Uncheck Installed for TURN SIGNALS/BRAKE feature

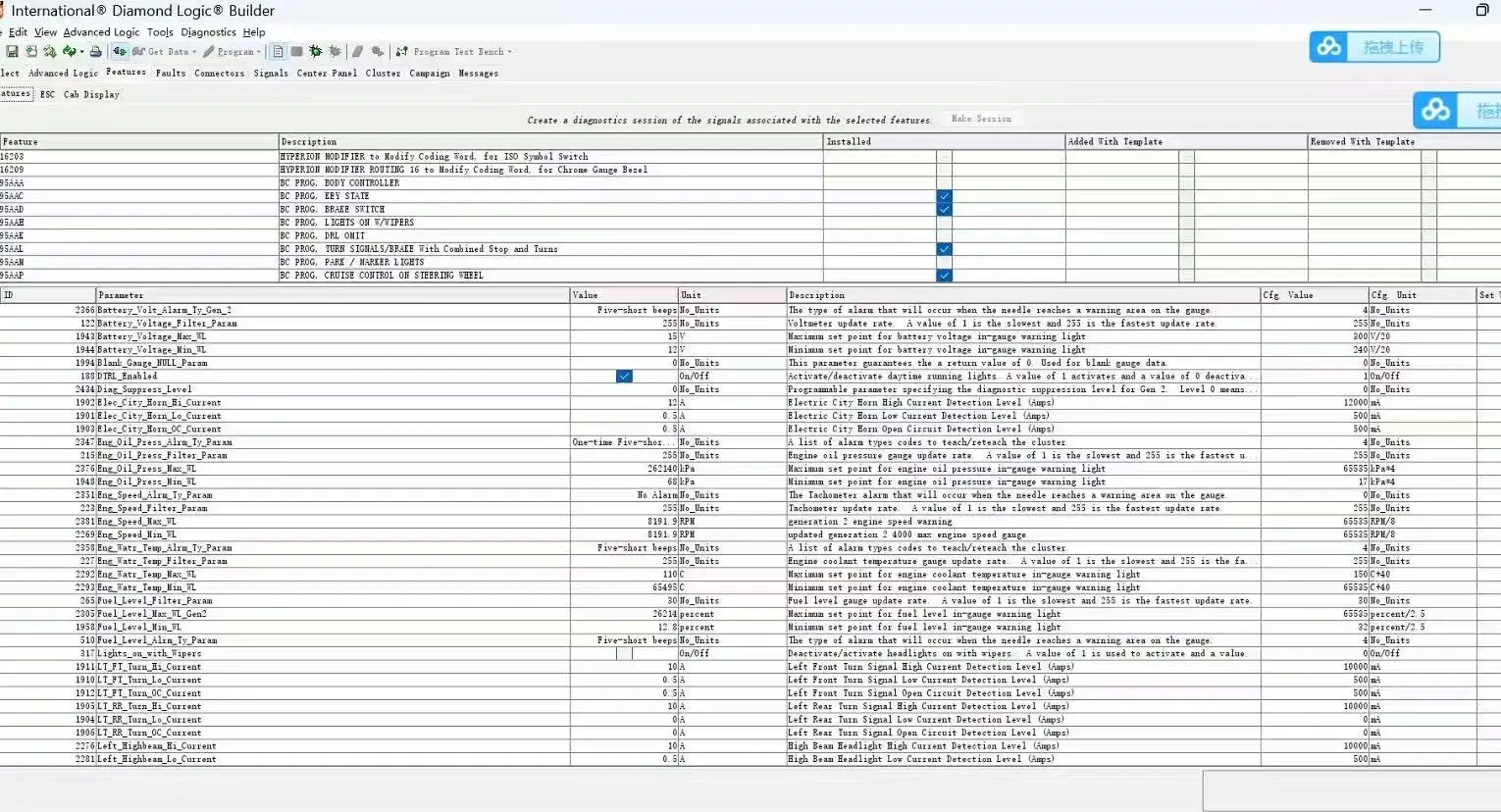tap(944, 249)
